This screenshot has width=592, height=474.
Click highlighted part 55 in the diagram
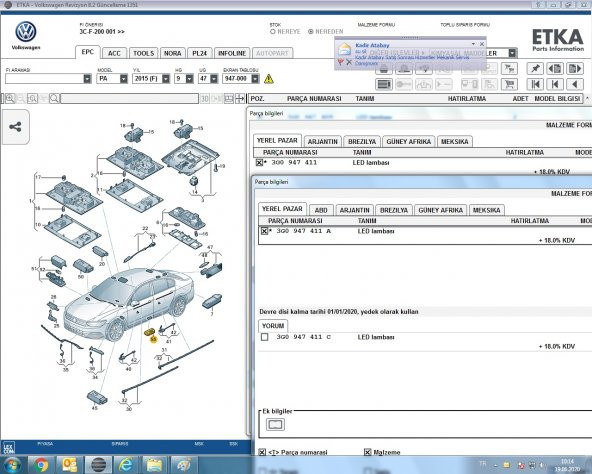[150, 332]
